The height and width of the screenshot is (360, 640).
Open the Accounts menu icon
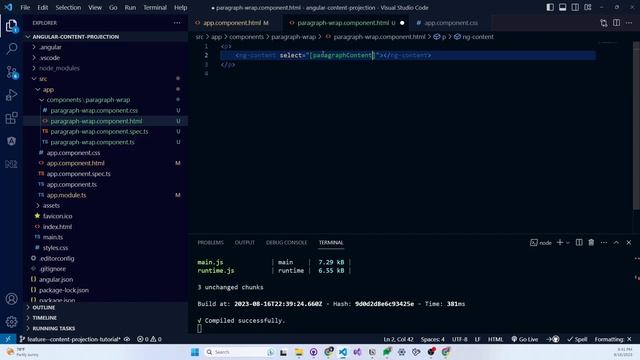pyautogui.click(x=11, y=299)
